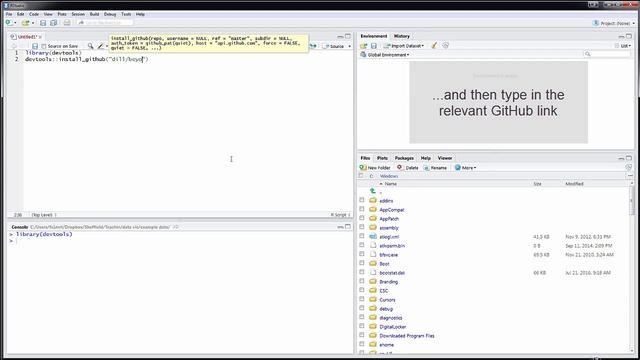Screen dimensions: 640x360
Task: Click the Load workspace icon in Environment
Action: [x=363, y=46]
